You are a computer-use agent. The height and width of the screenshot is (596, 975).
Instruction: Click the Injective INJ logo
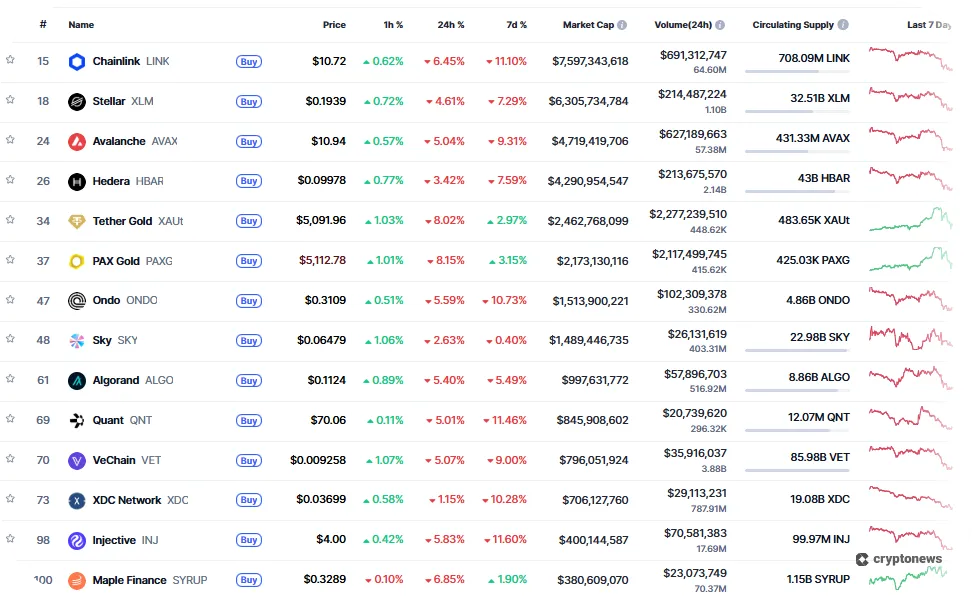coord(78,540)
